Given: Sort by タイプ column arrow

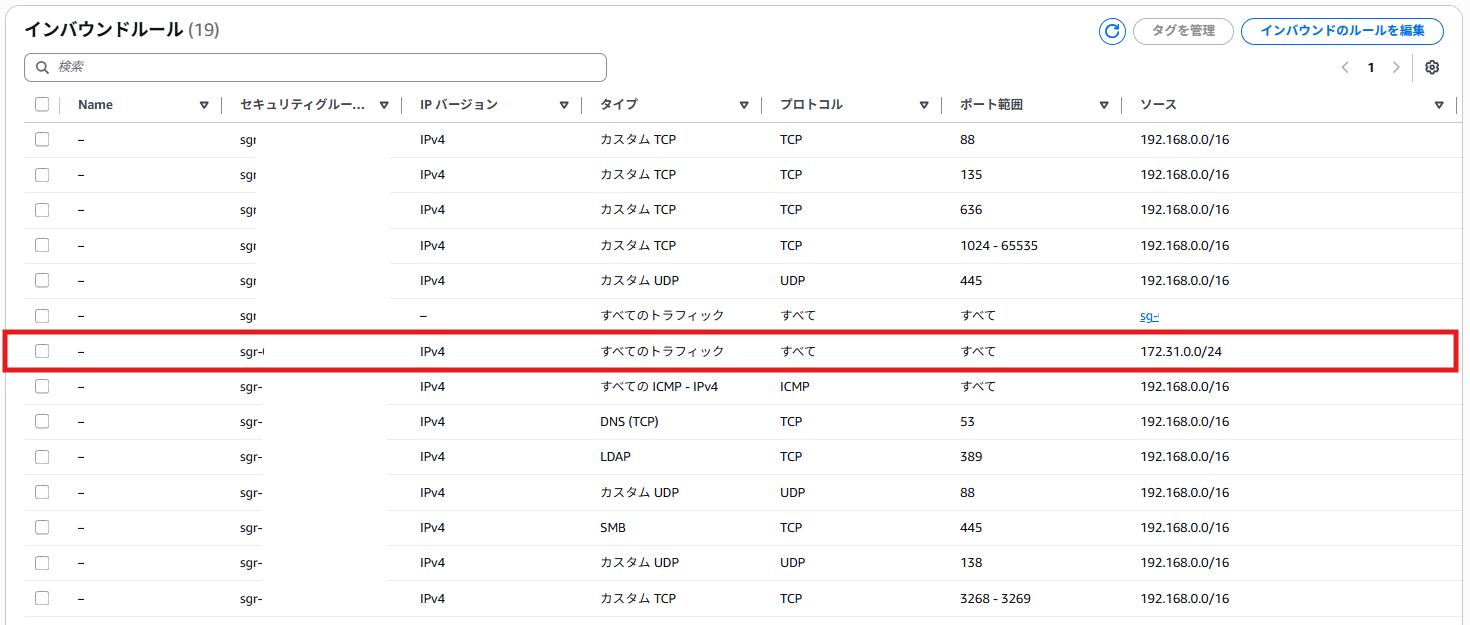Looking at the screenshot, I should tap(744, 105).
